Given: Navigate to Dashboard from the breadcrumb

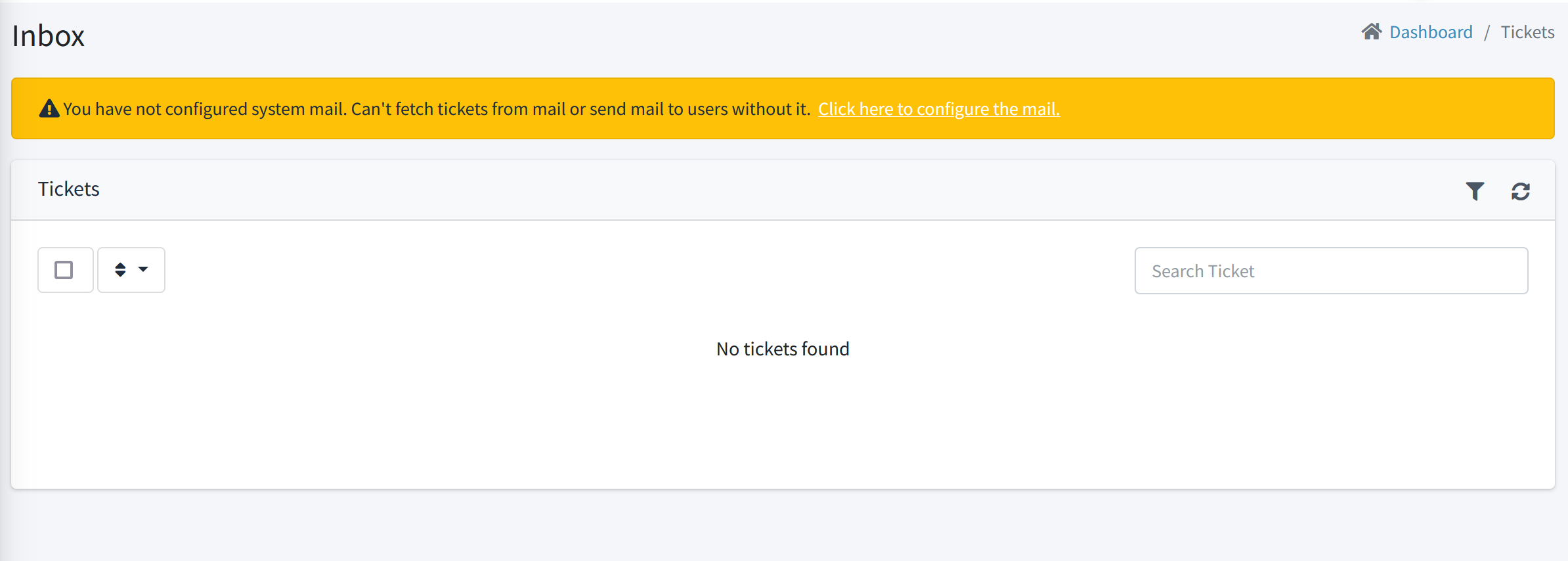Looking at the screenshot, I should 1431,32.
